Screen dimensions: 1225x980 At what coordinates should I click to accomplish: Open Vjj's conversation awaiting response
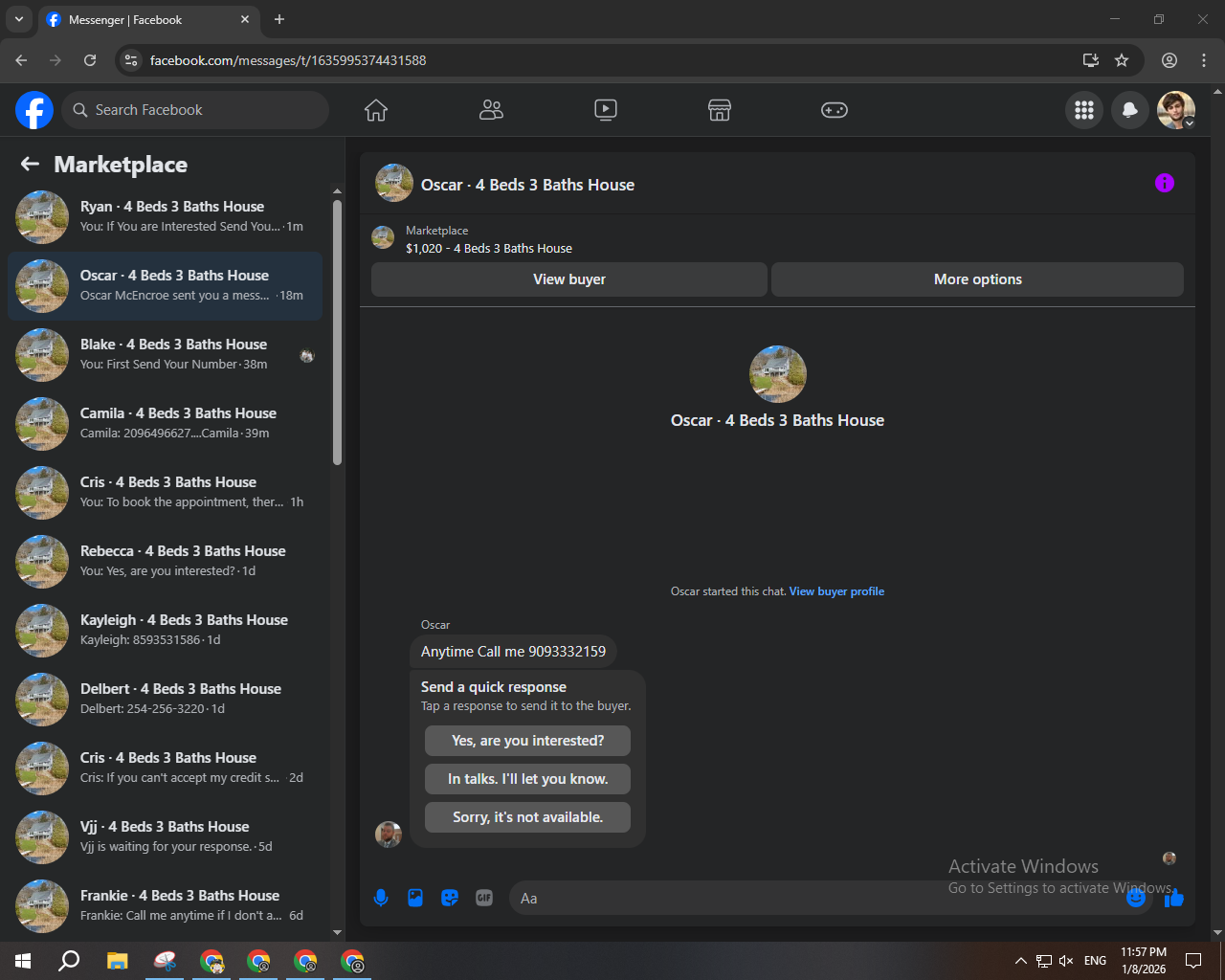coord(165,837)
